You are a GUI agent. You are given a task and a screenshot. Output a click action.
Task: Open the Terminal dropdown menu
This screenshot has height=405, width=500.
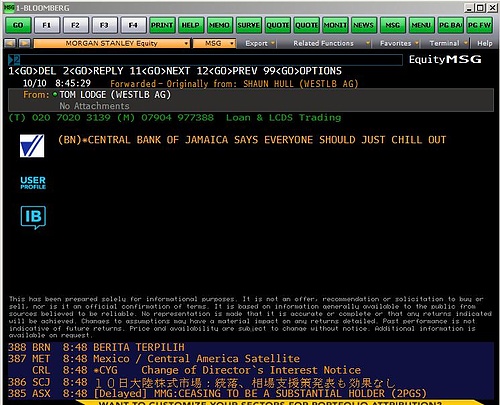[x=448, y=43]
